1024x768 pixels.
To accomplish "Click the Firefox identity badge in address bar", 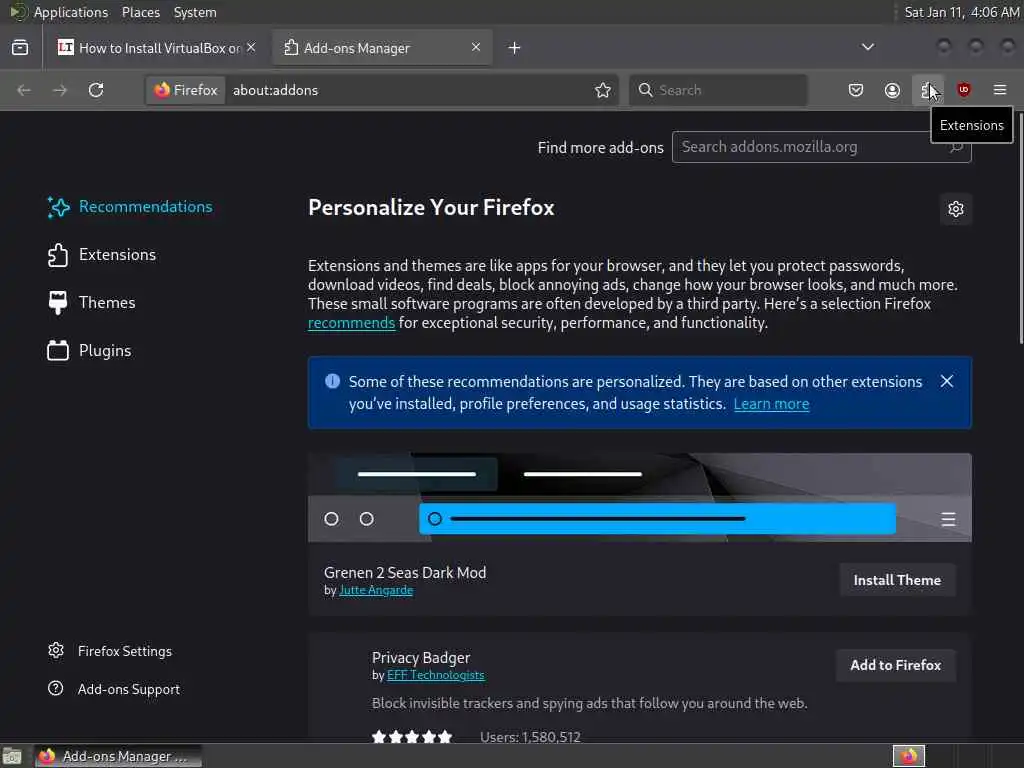I will [x=186, y=90].
